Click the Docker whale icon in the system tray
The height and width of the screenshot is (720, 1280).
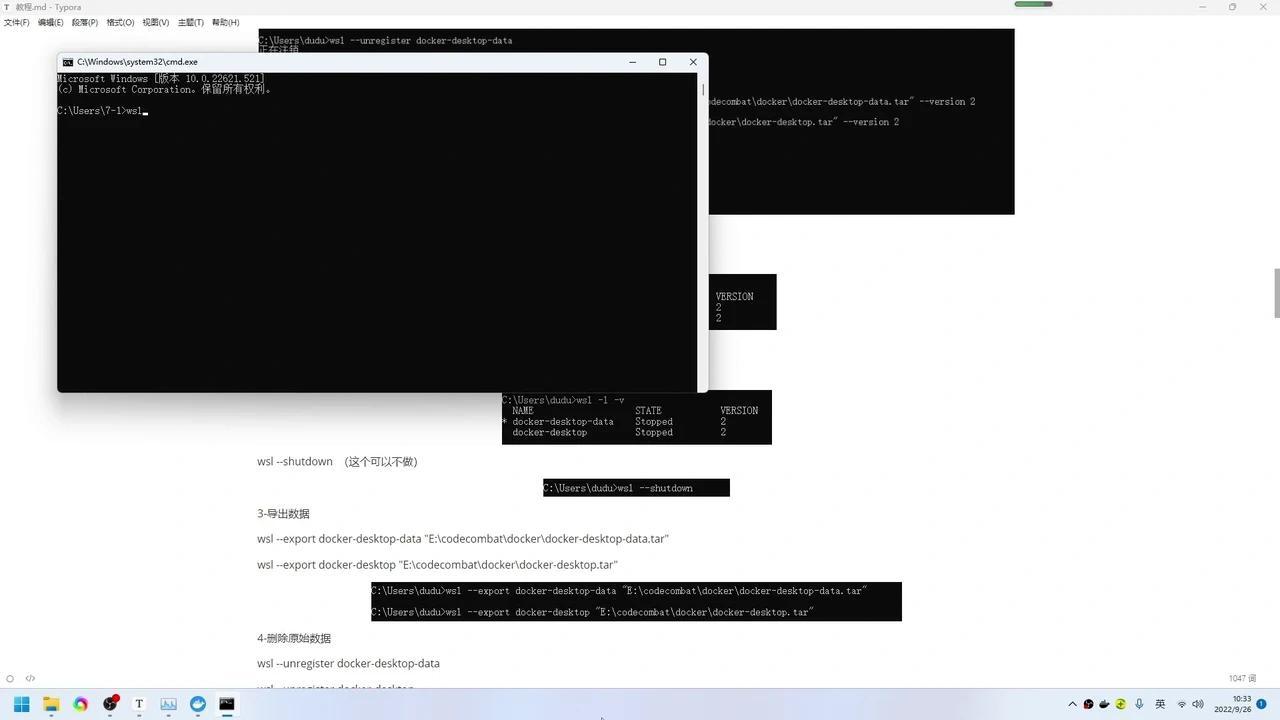(x=1103, y=704)
